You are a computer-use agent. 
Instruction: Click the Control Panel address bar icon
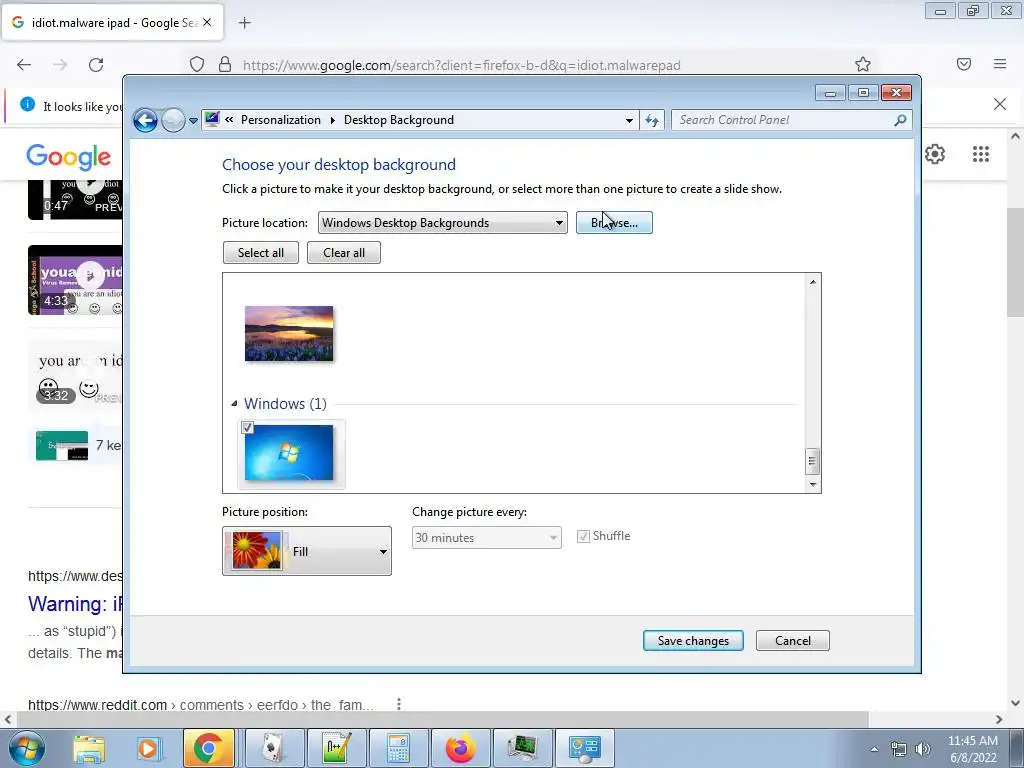click(x=212, y=120)
